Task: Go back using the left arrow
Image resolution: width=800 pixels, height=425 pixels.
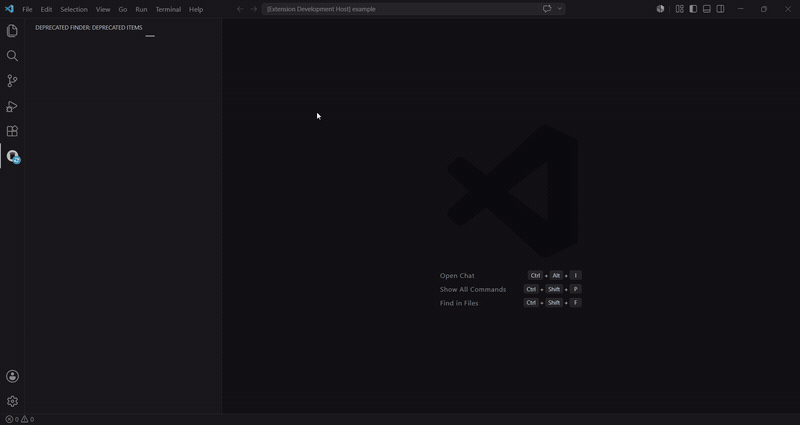Action: click(240, 9)
